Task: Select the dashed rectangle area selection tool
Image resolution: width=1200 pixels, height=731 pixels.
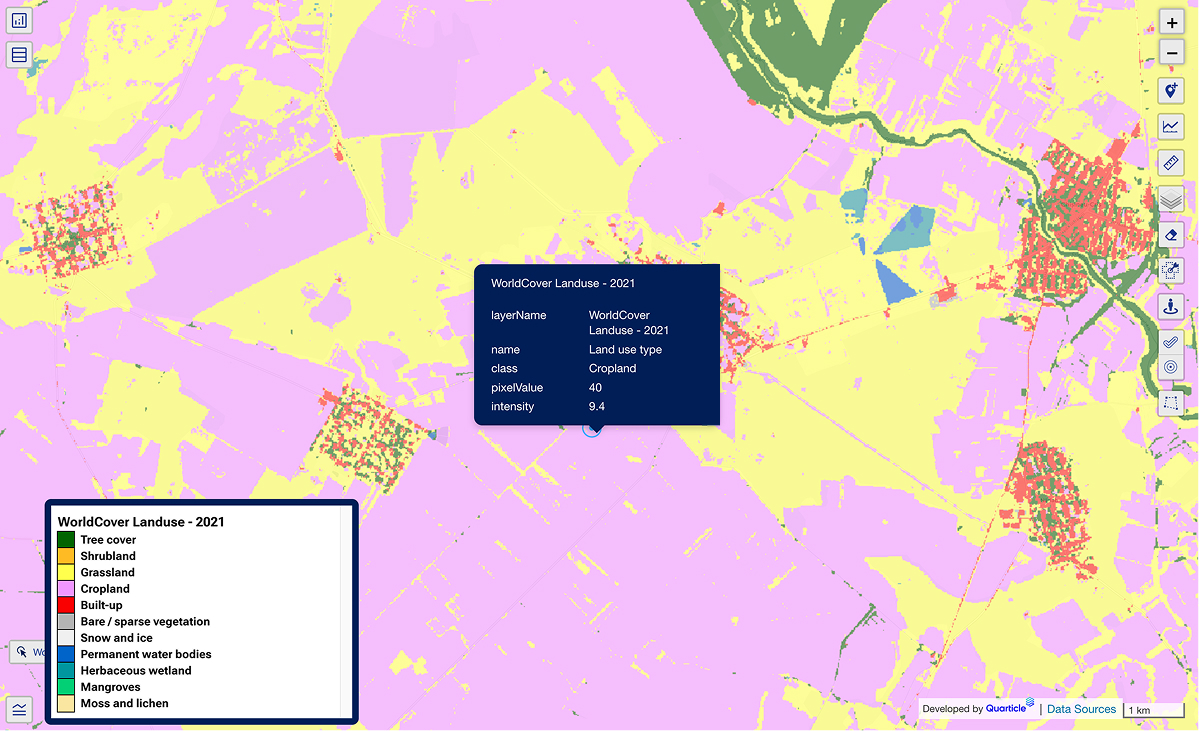Action: click(1170, 403)
